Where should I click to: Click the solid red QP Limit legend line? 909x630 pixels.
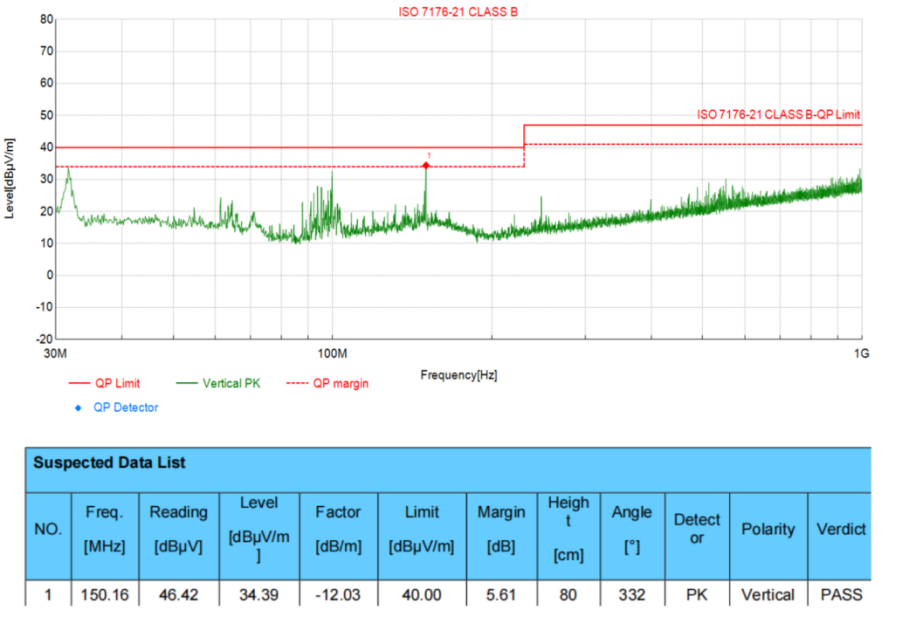(78, 384)
